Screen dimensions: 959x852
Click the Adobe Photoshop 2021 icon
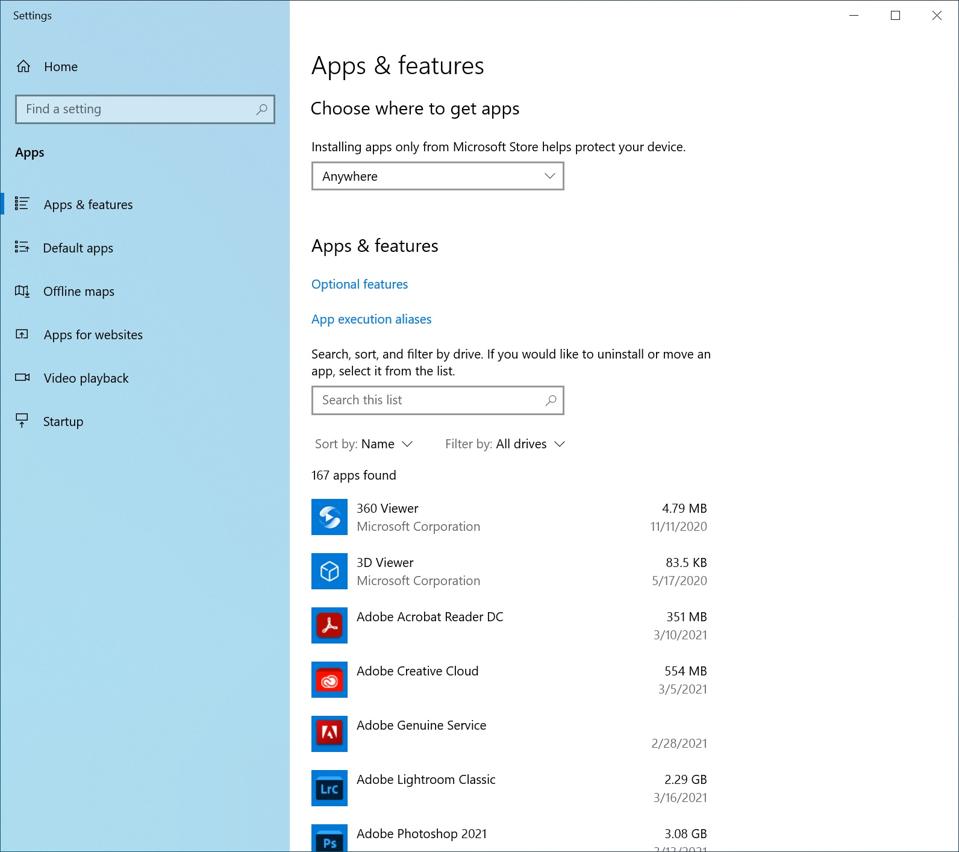pos(329,838)
